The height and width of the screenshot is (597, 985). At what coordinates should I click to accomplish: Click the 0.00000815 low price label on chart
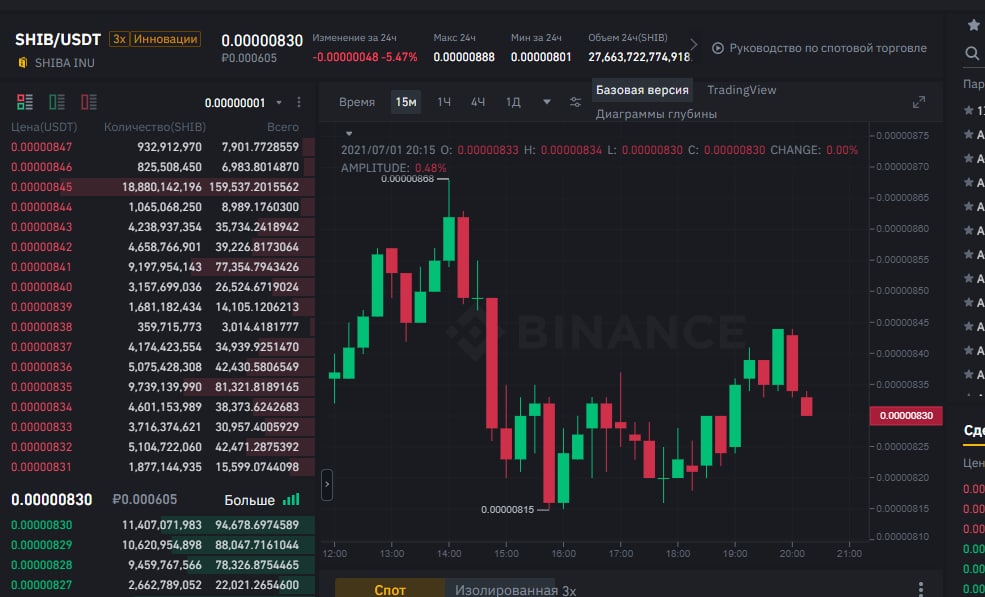[x=508, y=510]
